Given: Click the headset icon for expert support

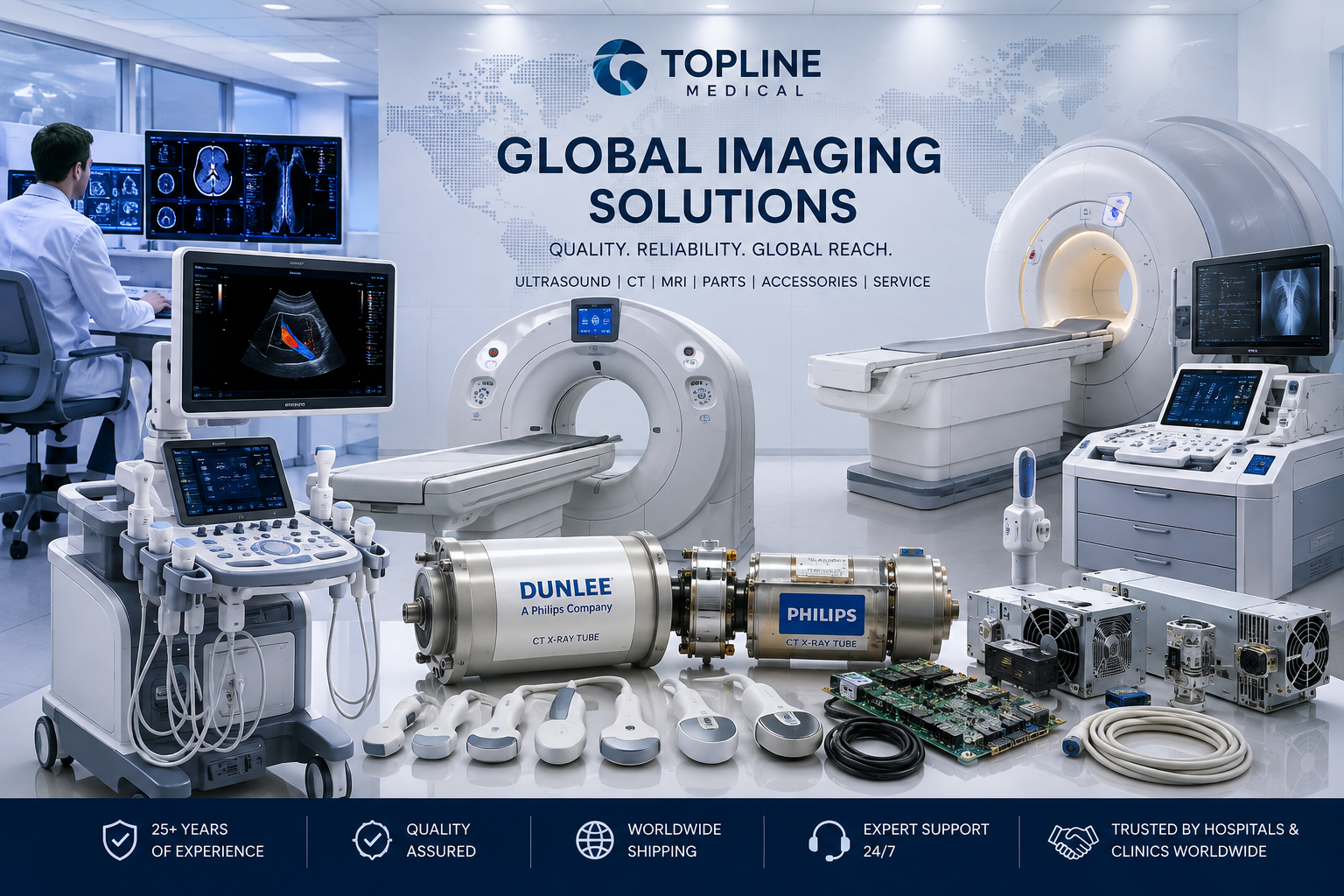Looking at the screenshot, I should tap(828, 841).
